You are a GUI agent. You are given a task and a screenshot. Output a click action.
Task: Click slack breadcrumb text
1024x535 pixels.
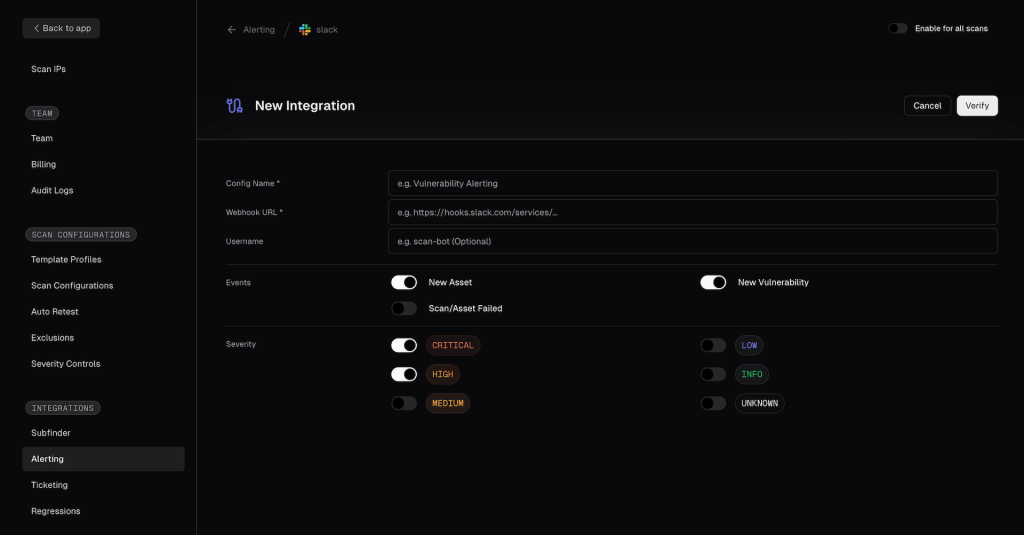pos(327,29)
